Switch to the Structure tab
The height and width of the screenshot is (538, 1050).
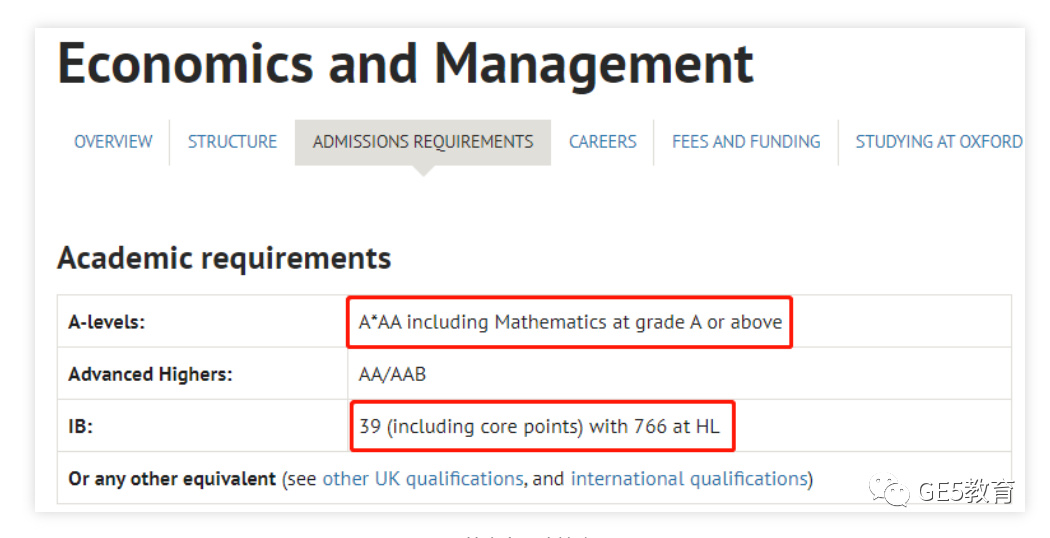[x=232, y=142]
